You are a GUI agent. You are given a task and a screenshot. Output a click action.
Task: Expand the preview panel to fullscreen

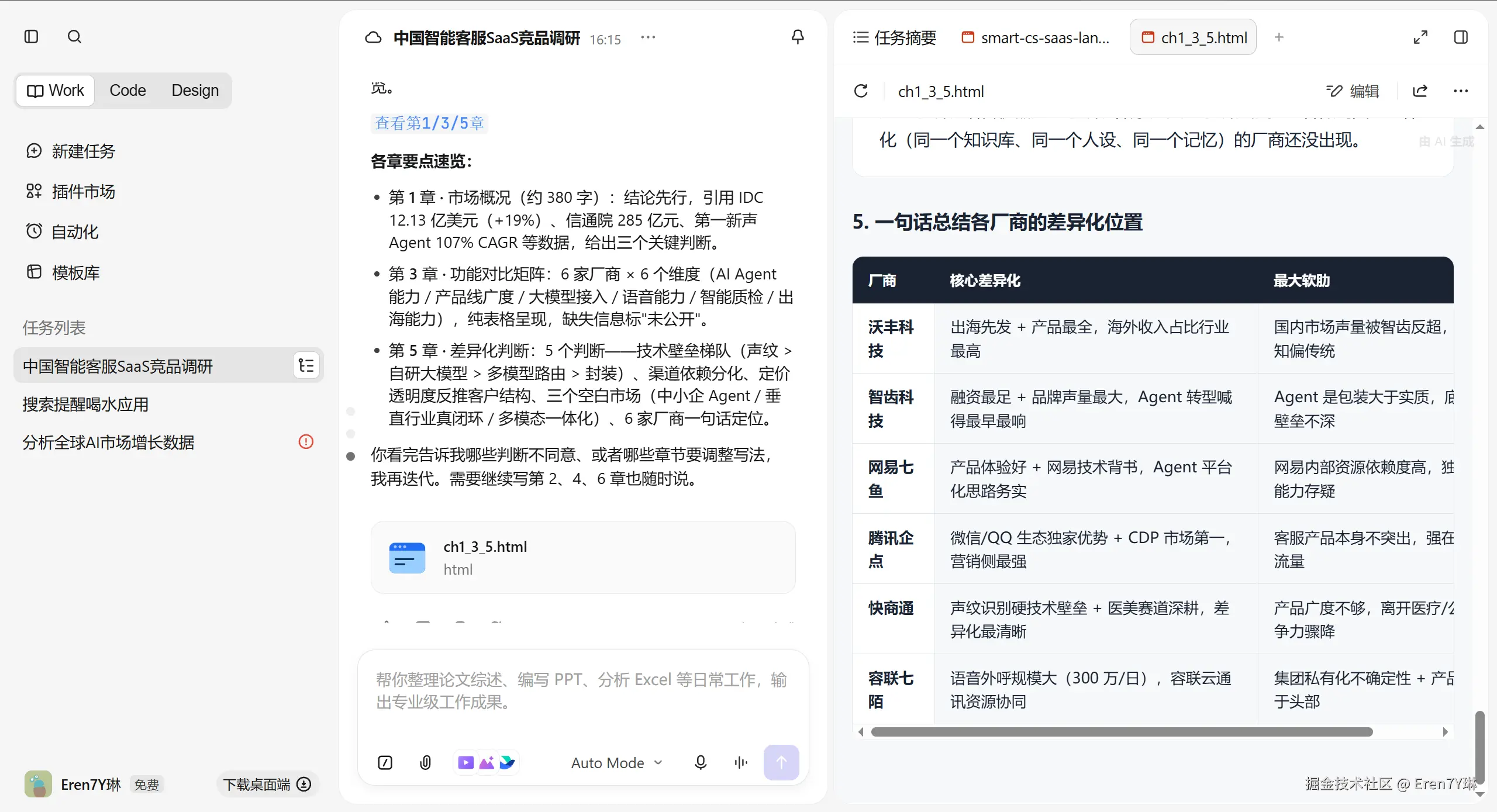tap(1420, 37)
